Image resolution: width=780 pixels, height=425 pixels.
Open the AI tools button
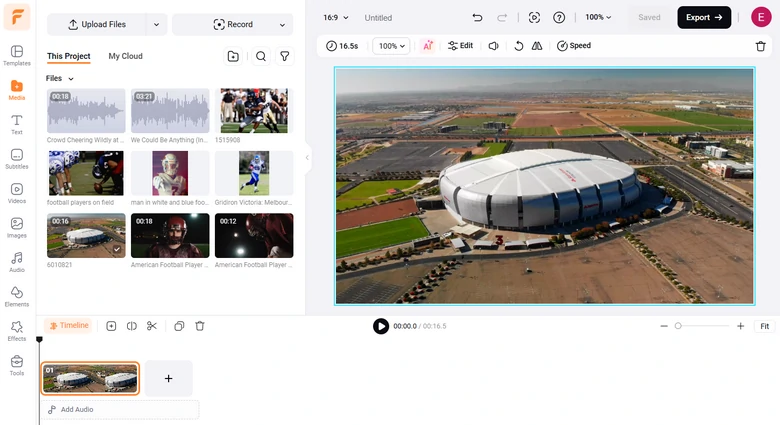[427, 46]
